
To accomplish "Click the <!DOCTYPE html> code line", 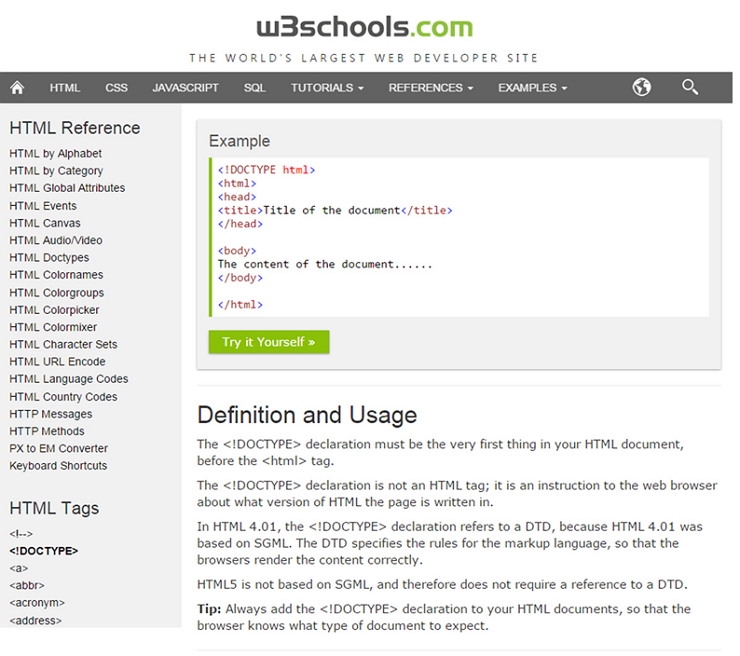I will click(x=266, y=170).
